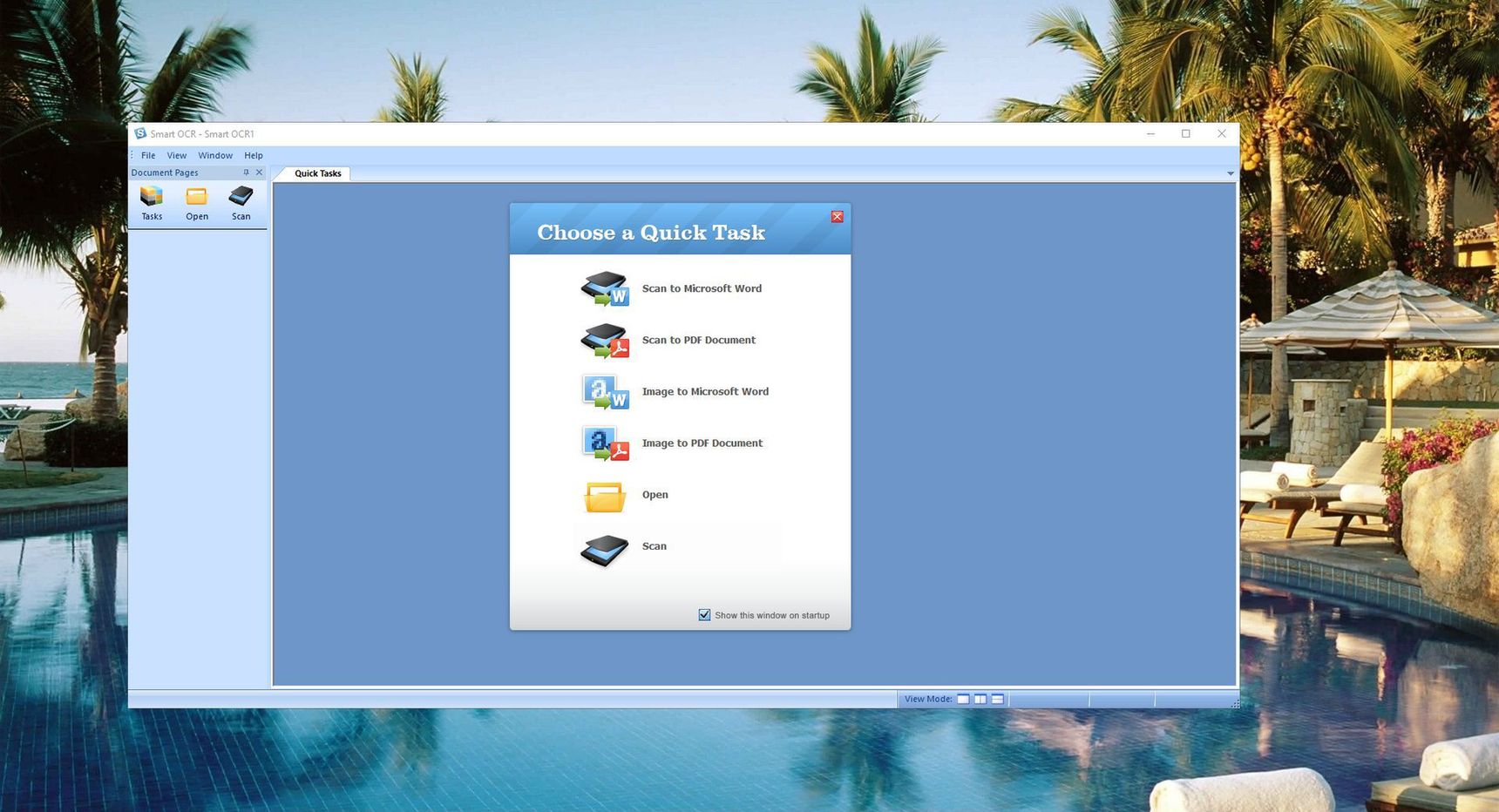Switch to the first View Mode layout

click(x=963, y=699)
